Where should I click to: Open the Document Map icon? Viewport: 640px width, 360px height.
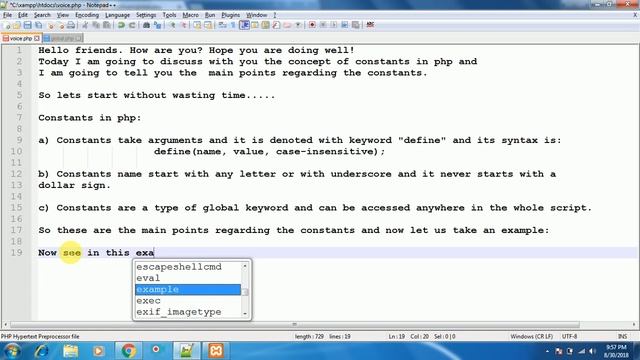click(x=265, y=25)
